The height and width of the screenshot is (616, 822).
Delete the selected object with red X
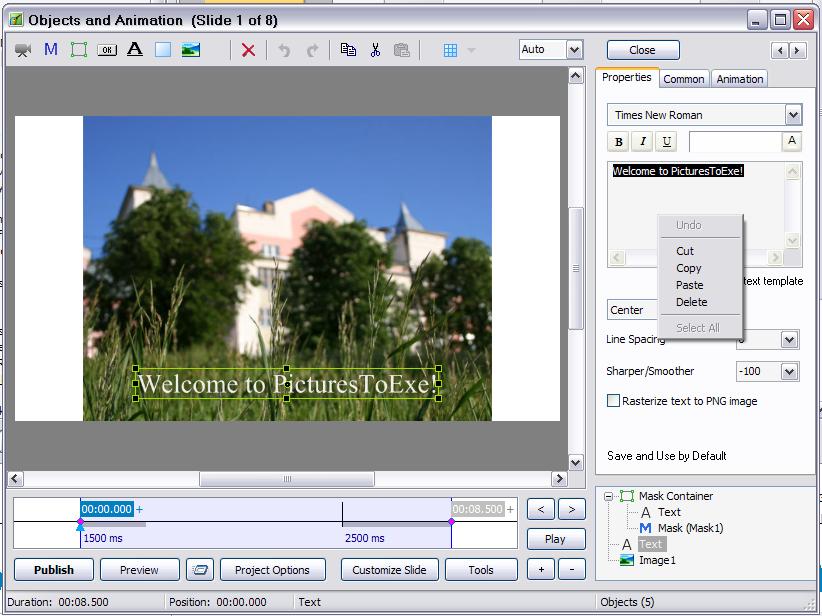click(x=248, y=50)
